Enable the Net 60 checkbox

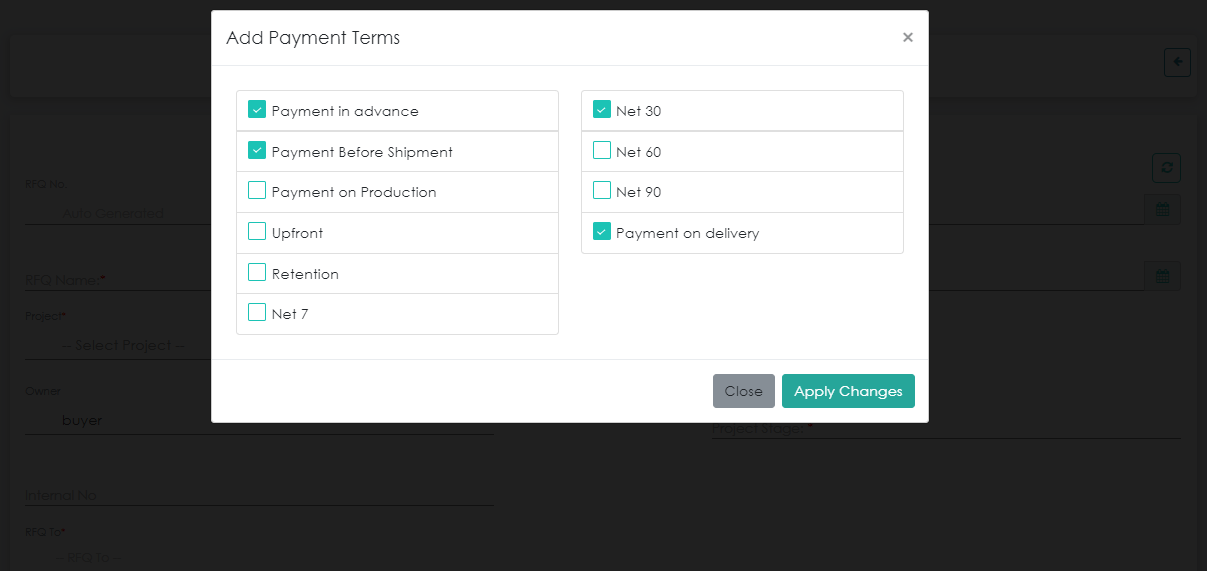click(x=602, y=151)
